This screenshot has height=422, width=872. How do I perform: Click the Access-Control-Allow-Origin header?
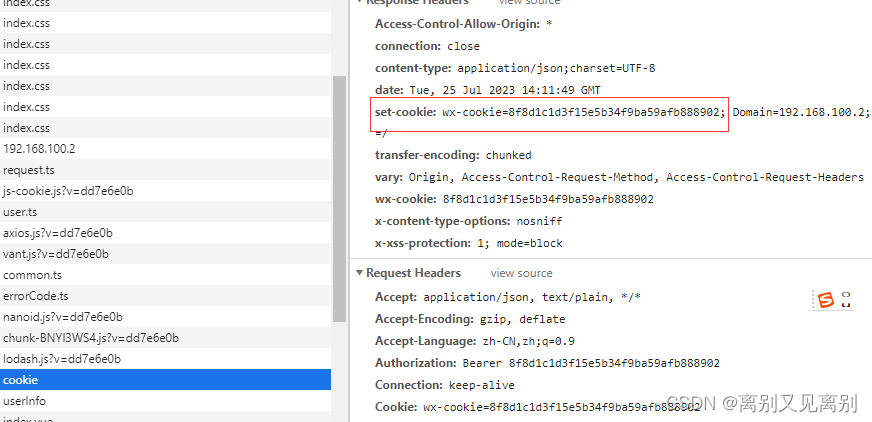pyautogui.click(x=463, y=24)
